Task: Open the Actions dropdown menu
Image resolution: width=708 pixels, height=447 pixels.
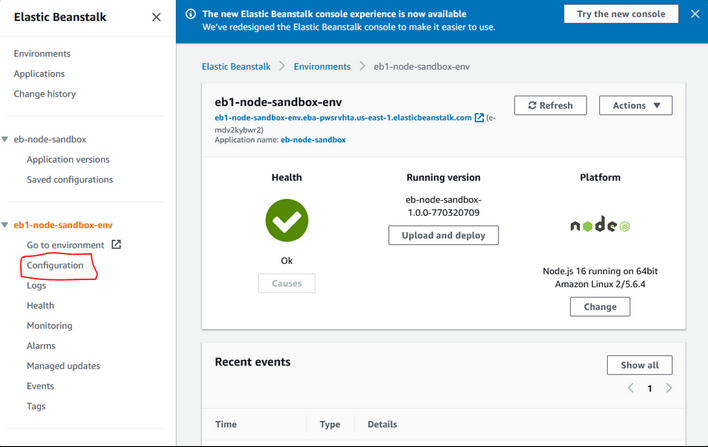Action: tap(635, 105)
